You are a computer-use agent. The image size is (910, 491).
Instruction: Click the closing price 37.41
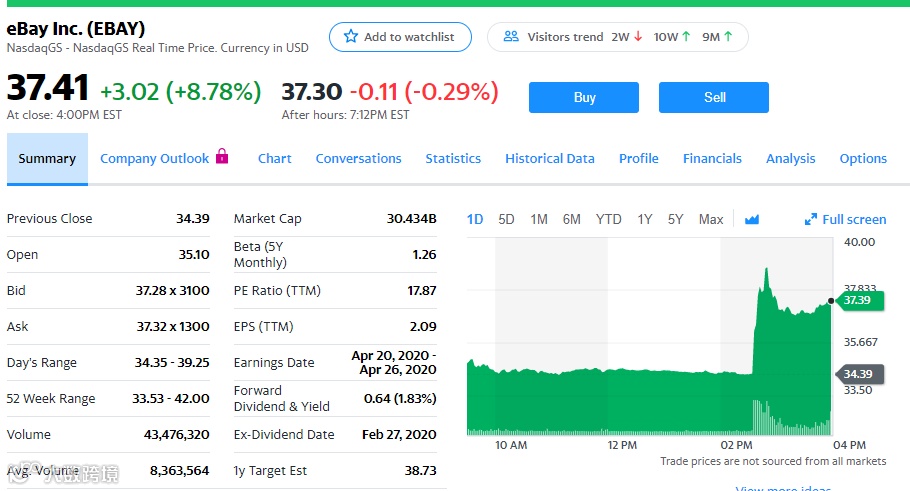pyautogui.click(x=48, y=88)
